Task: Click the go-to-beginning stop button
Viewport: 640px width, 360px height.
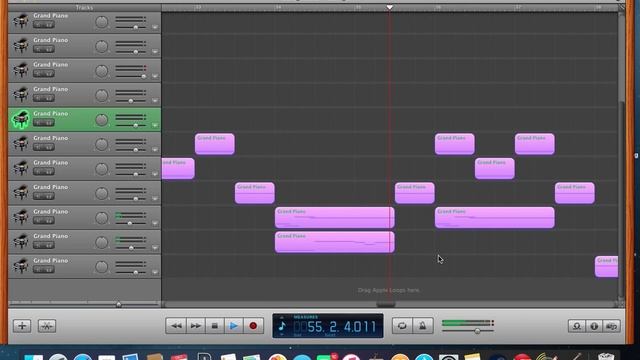Action: (x=215, y=326)
